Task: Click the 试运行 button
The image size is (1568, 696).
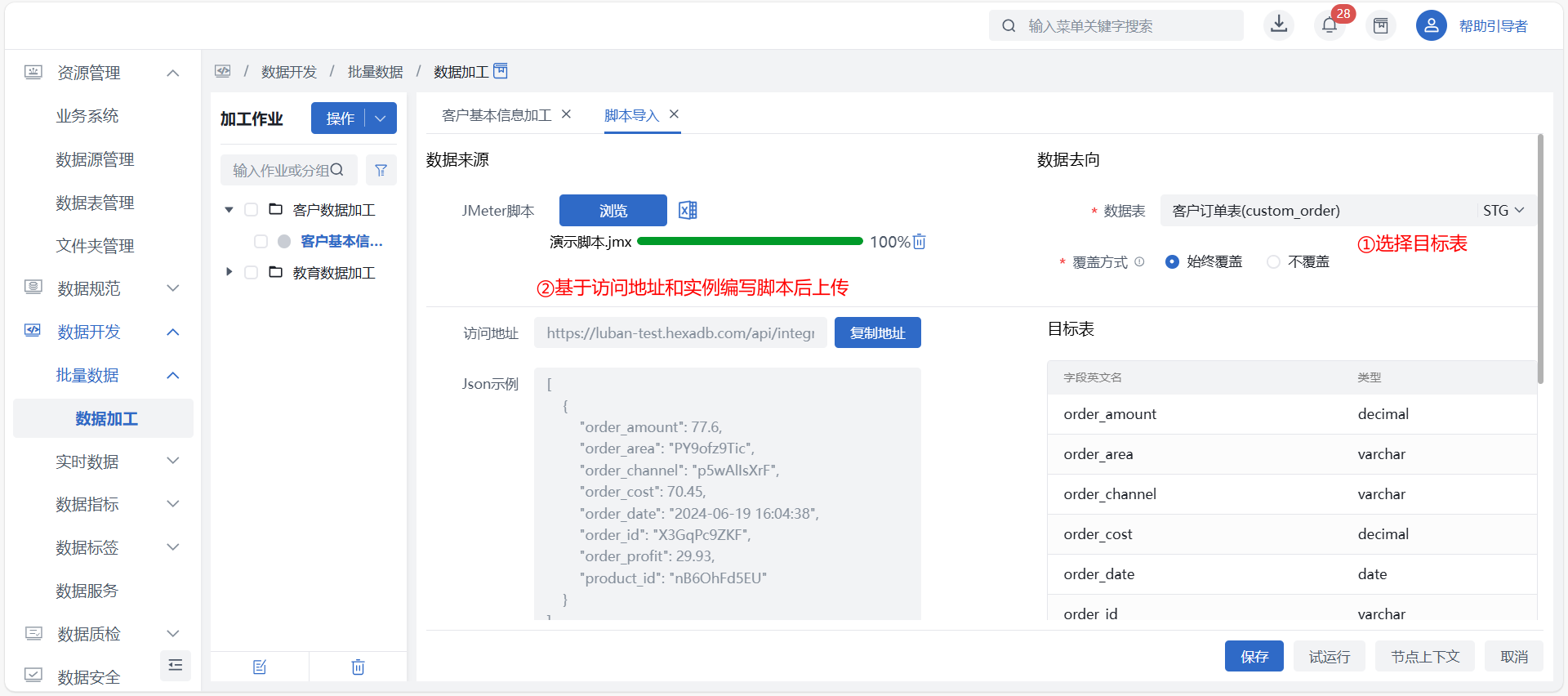Action: (1330, 656)
